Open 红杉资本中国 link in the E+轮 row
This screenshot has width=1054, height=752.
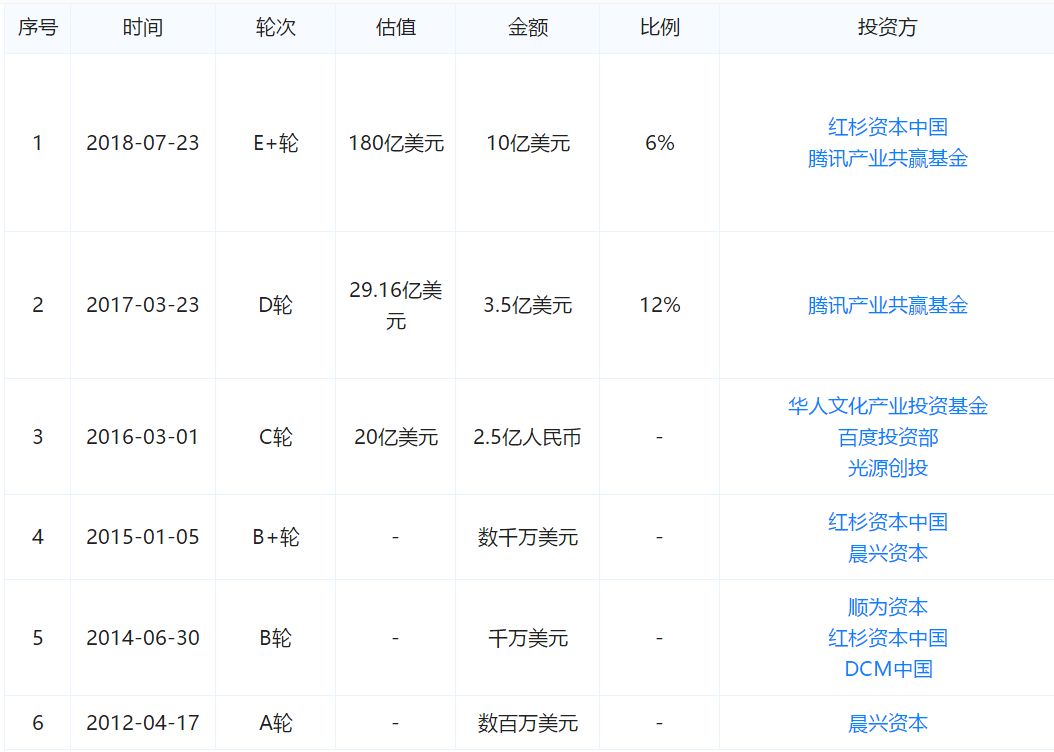point(887,127)
